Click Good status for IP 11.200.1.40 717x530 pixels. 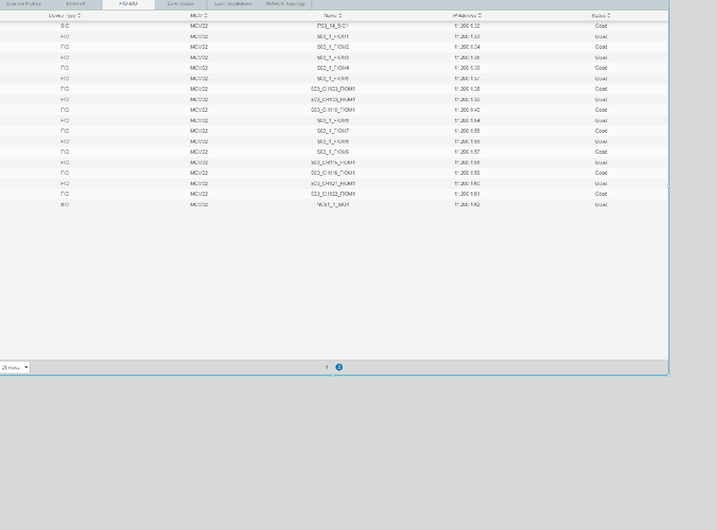[601, 110]
